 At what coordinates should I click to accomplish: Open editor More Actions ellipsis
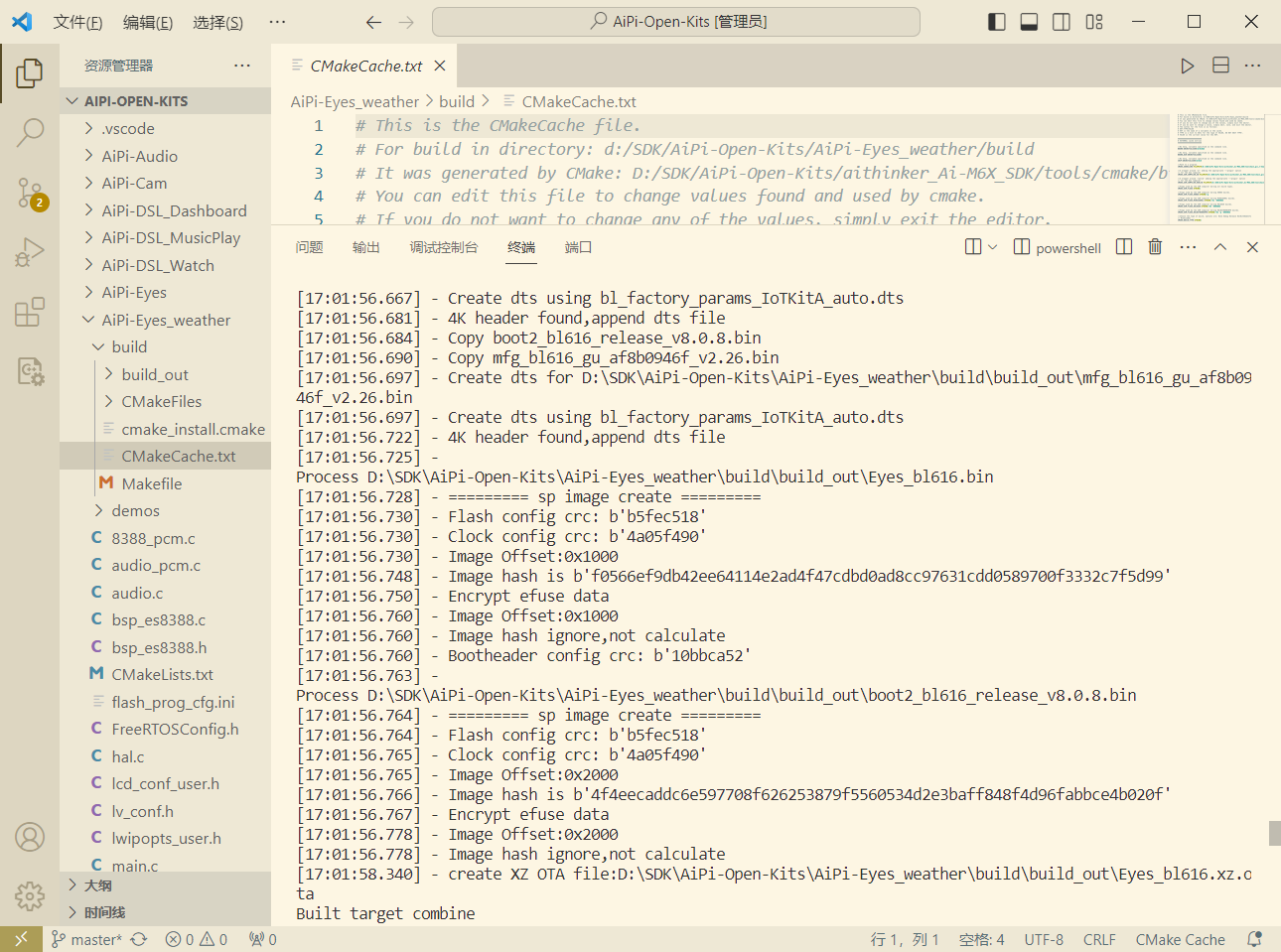(1253, 66)
